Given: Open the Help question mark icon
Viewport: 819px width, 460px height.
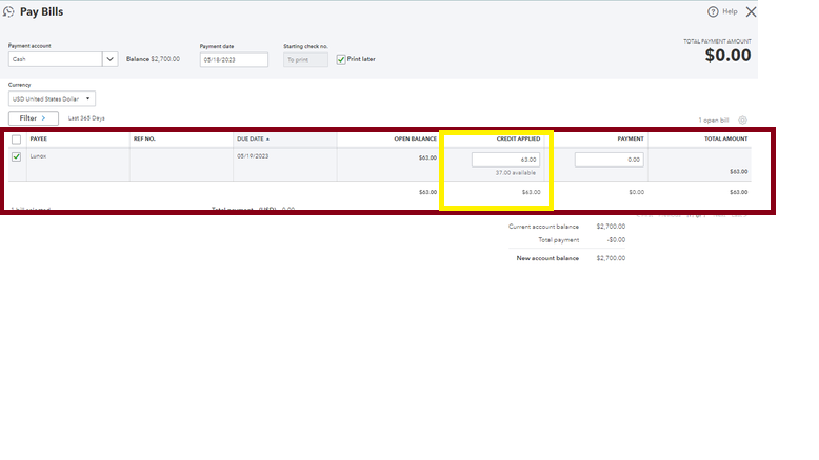Looking at the screenshot, I should [712, 11].
